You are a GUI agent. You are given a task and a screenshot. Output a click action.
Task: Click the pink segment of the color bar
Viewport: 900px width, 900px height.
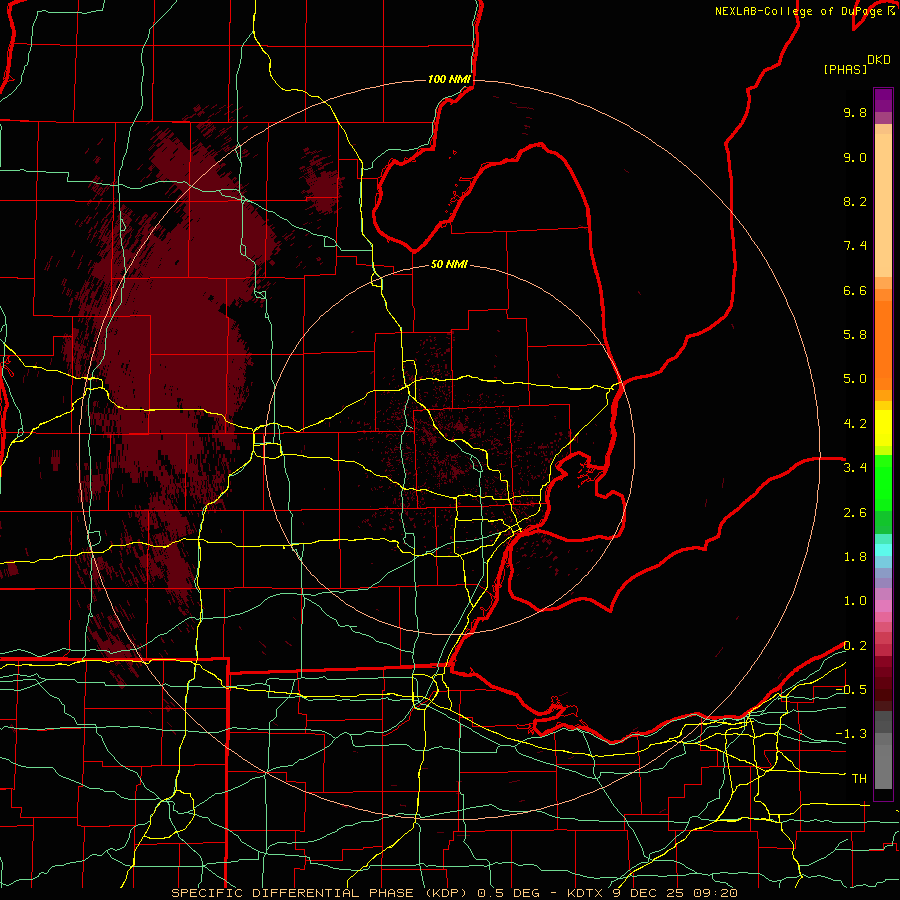coord(883,606)
